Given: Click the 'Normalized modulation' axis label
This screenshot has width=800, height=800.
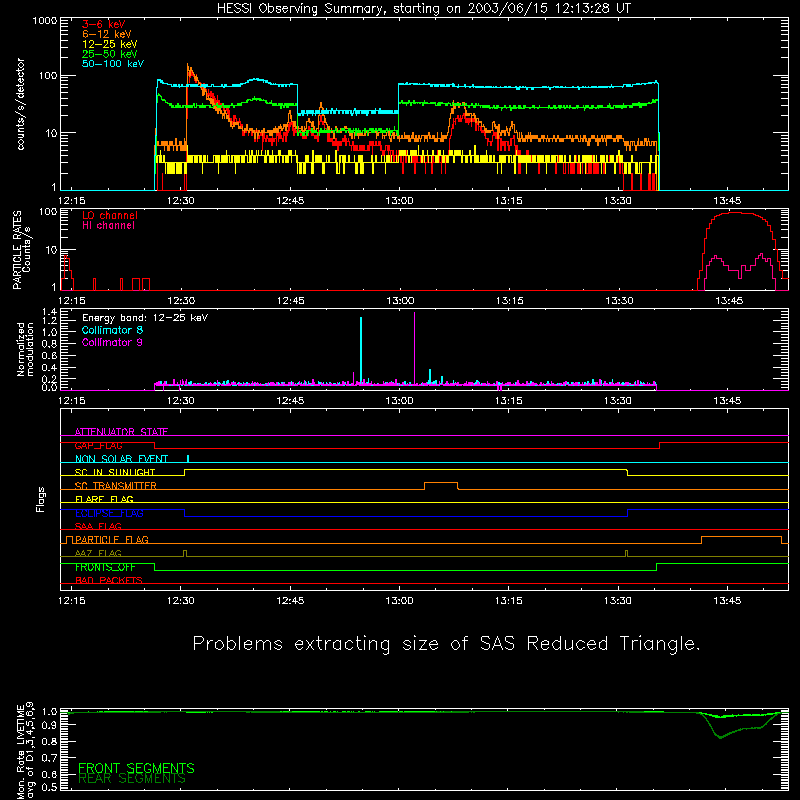Looking at the screenshot, I should (25, 349).
